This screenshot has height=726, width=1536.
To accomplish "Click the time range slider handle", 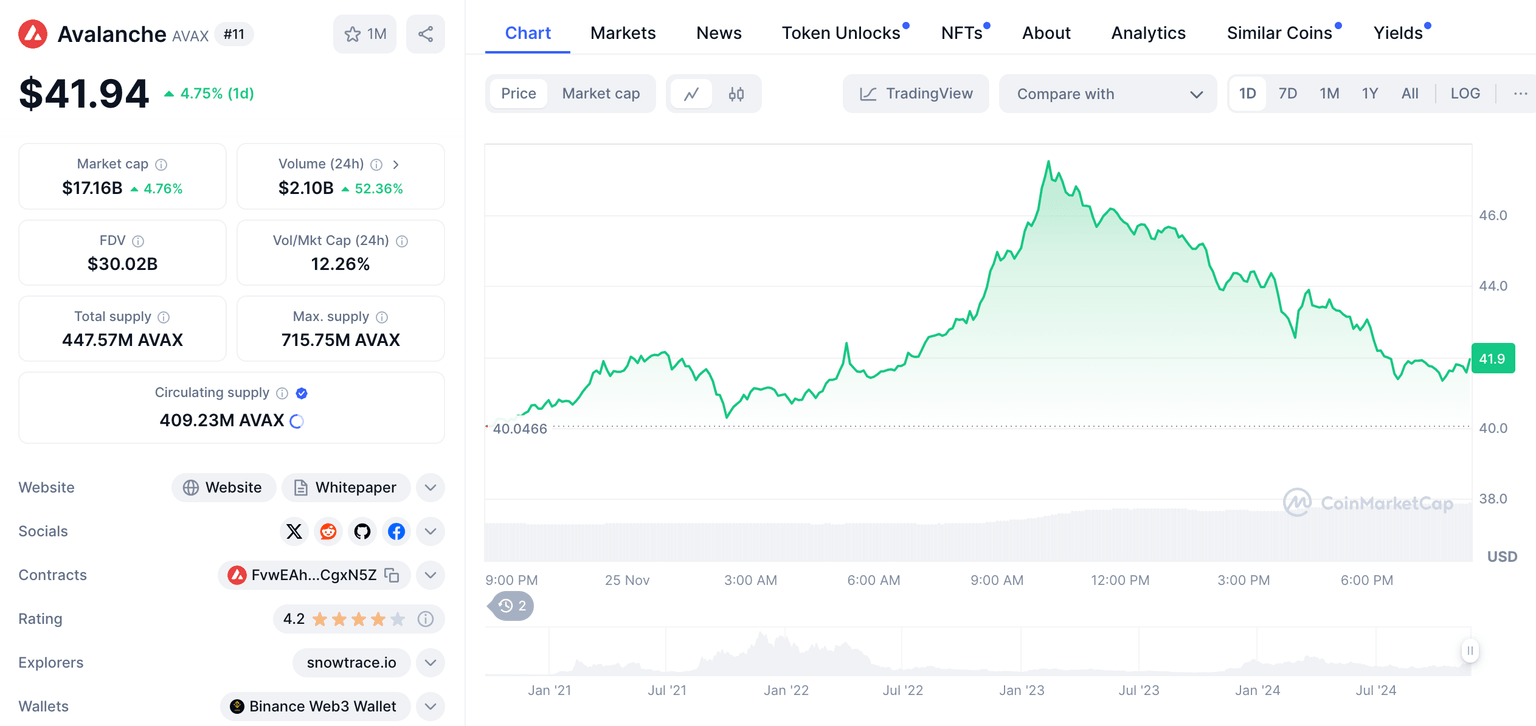I will coord(1469,651).
